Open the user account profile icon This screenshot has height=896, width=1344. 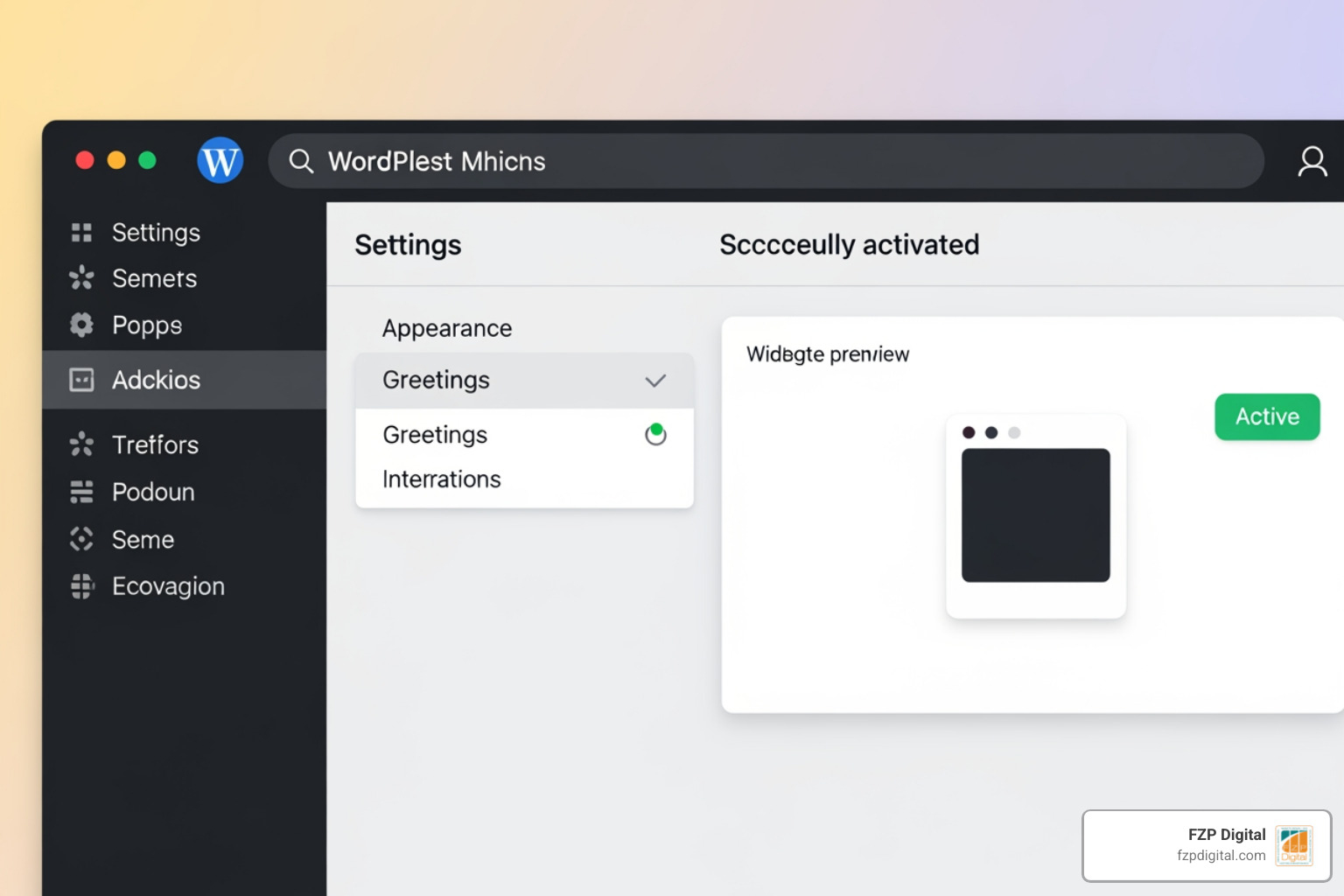click(1312, 162)
